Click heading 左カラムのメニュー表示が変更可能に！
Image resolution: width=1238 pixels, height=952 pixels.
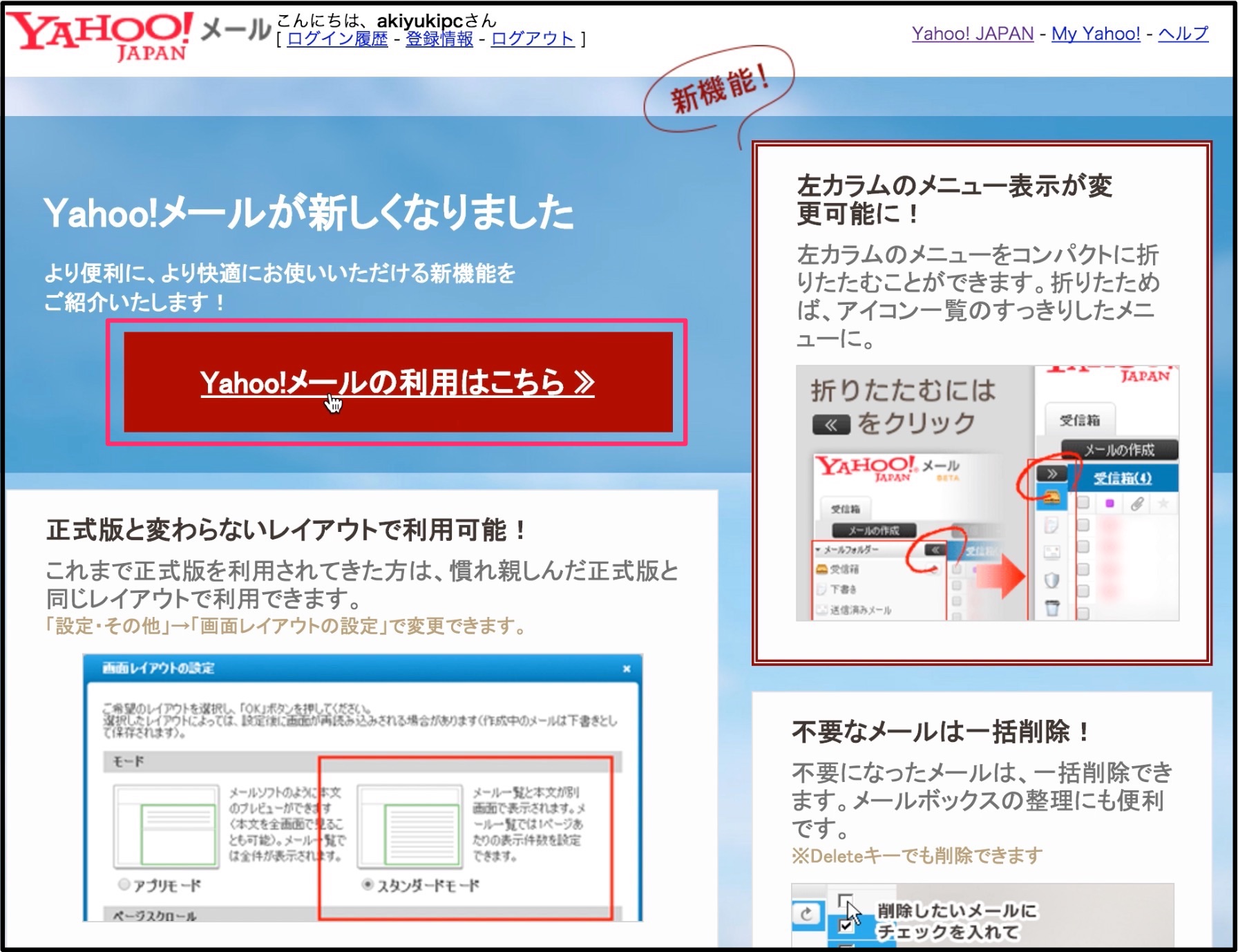[954, 200]
